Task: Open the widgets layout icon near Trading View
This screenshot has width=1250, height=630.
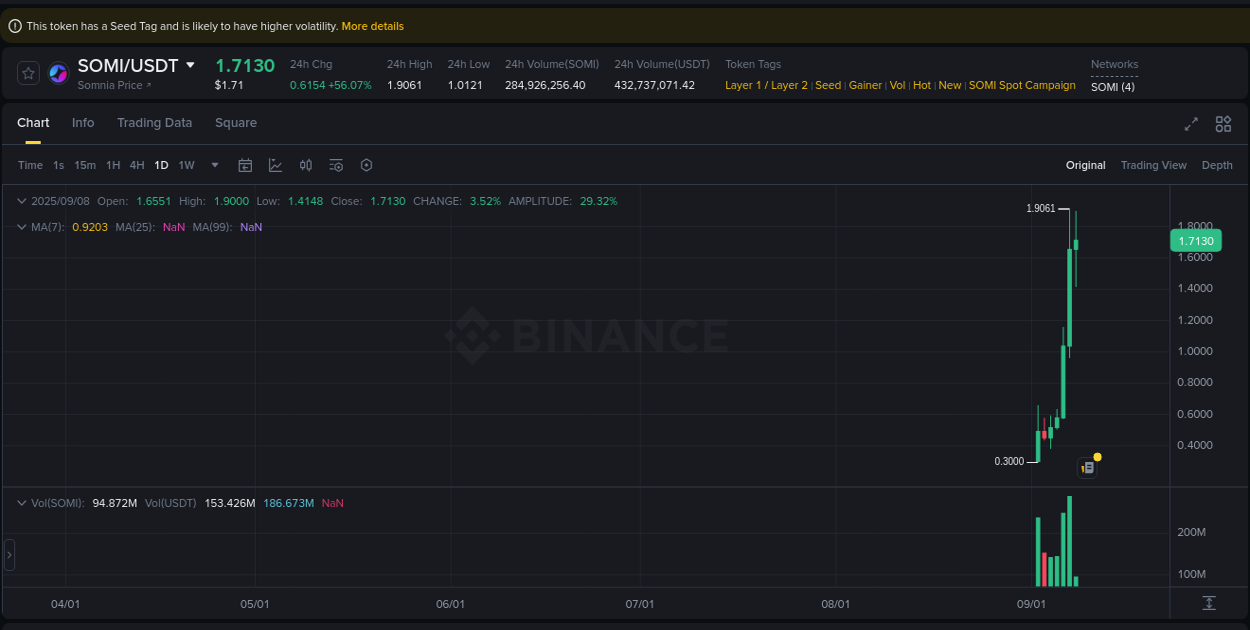Action: point(1223,124)
